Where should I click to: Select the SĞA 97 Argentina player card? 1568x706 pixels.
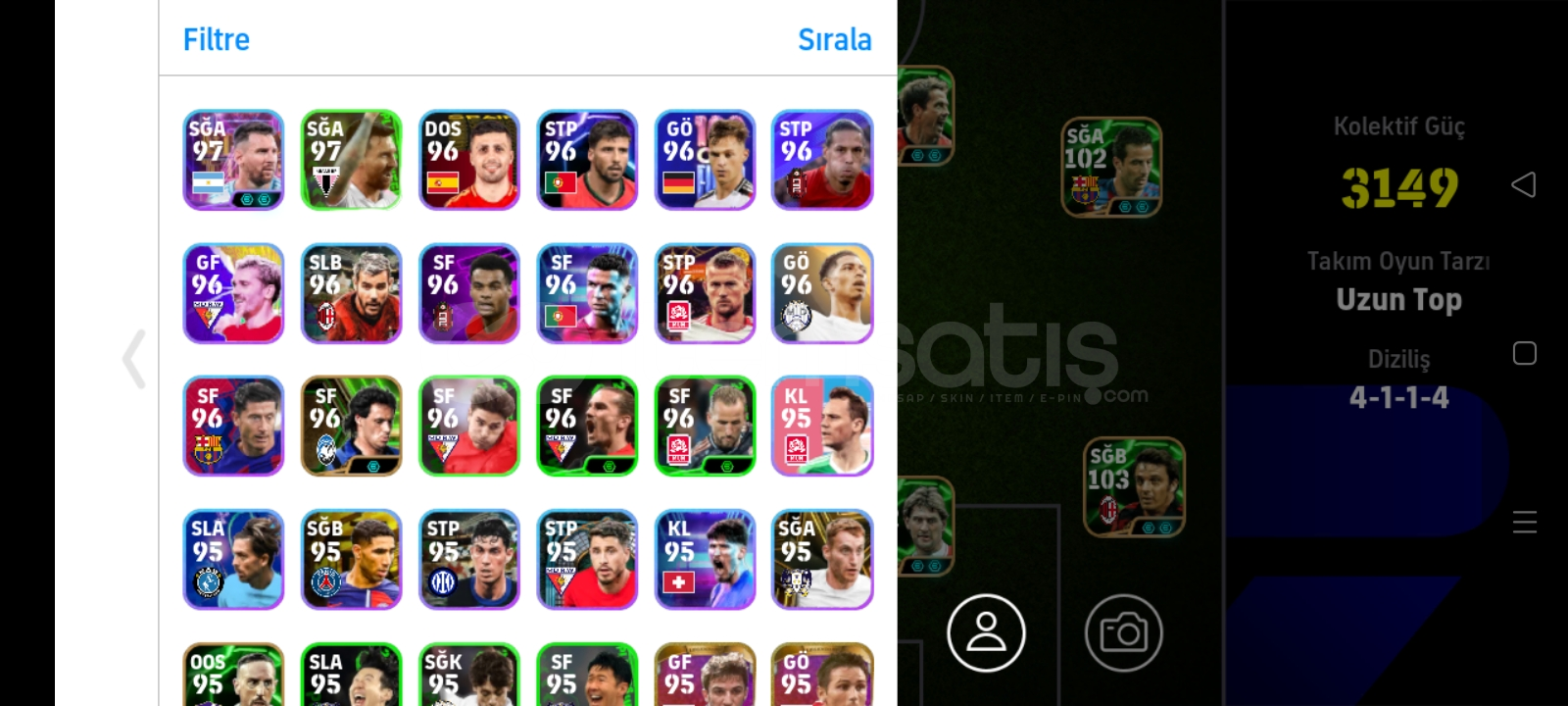[x=233, y=159]
